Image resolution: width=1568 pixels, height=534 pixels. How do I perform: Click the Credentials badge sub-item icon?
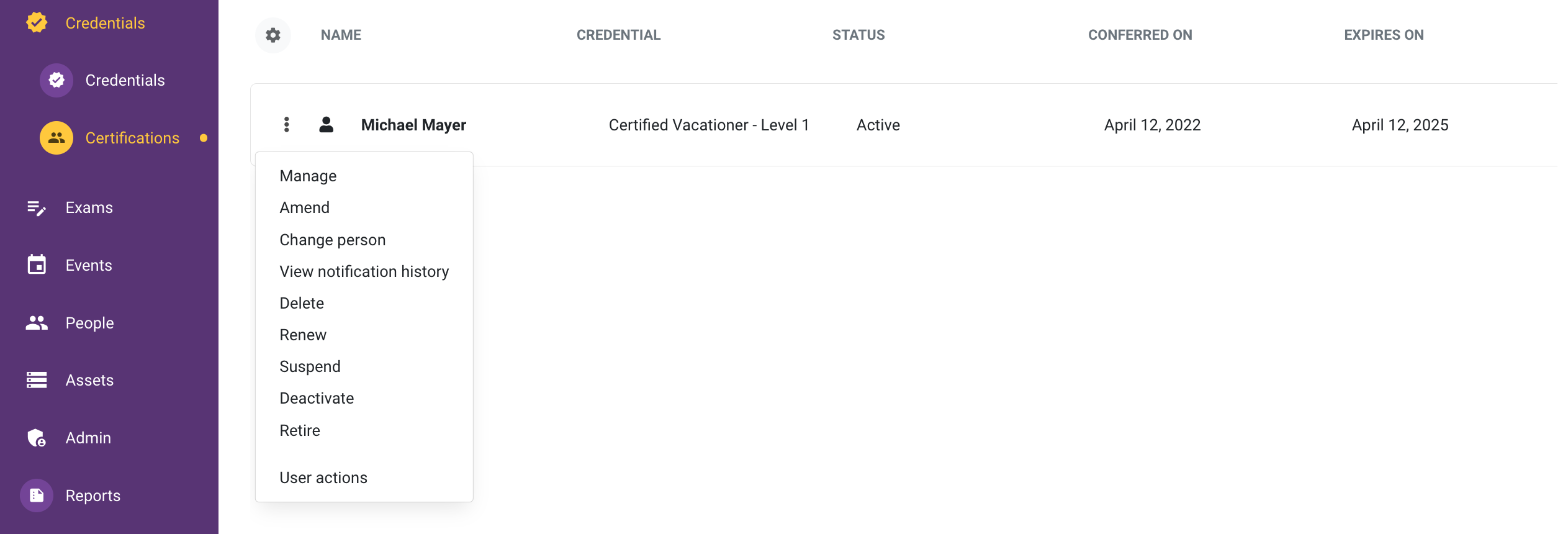56,80
